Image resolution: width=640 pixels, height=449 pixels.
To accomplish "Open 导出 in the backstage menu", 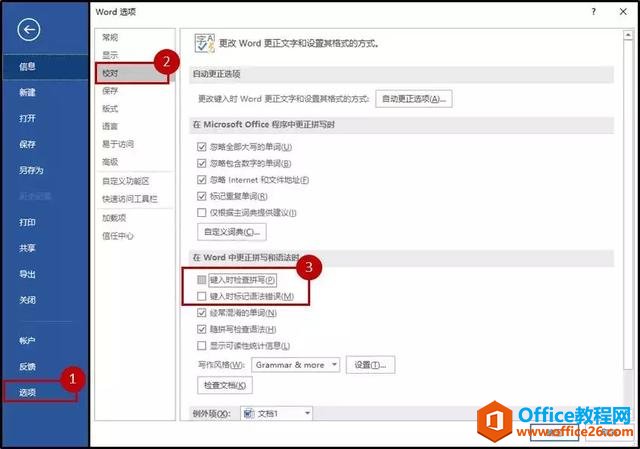I will coord(27,274).
